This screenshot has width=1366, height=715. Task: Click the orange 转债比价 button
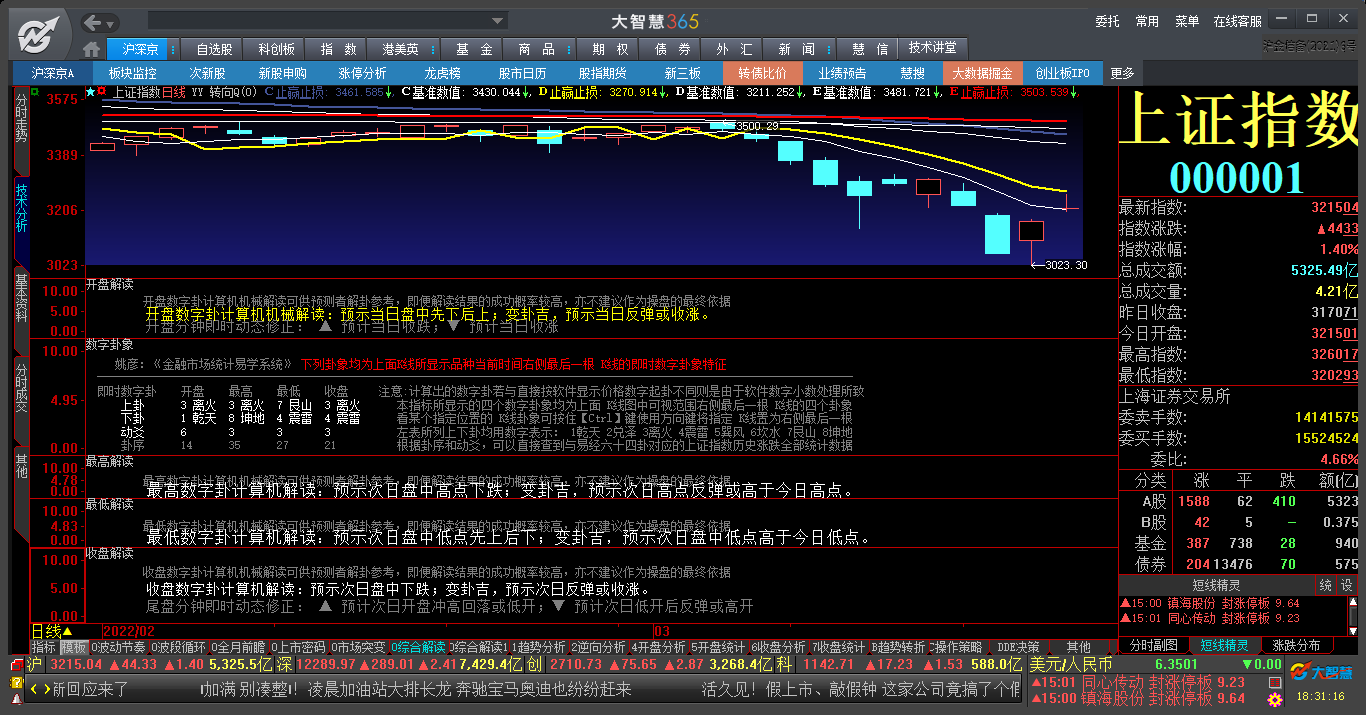click(763, 73)
